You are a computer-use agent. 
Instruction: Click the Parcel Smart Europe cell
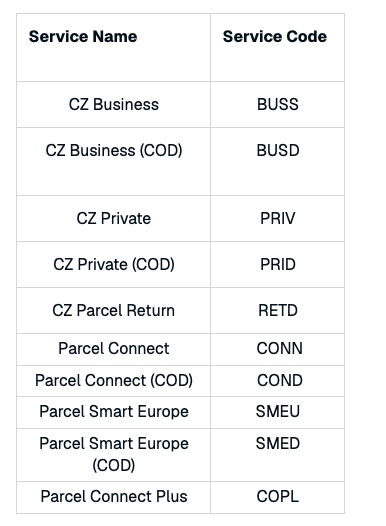[x=114, y=412]
